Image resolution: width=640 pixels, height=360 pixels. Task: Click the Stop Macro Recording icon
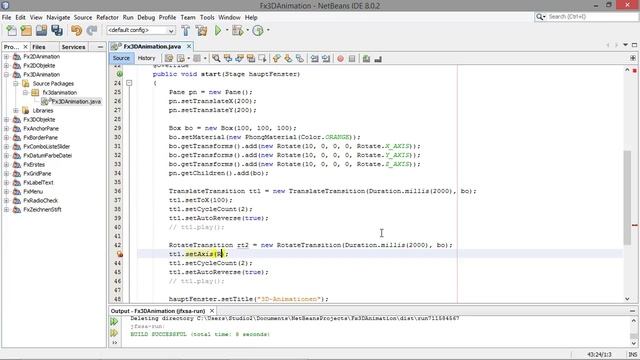[352, 59]
